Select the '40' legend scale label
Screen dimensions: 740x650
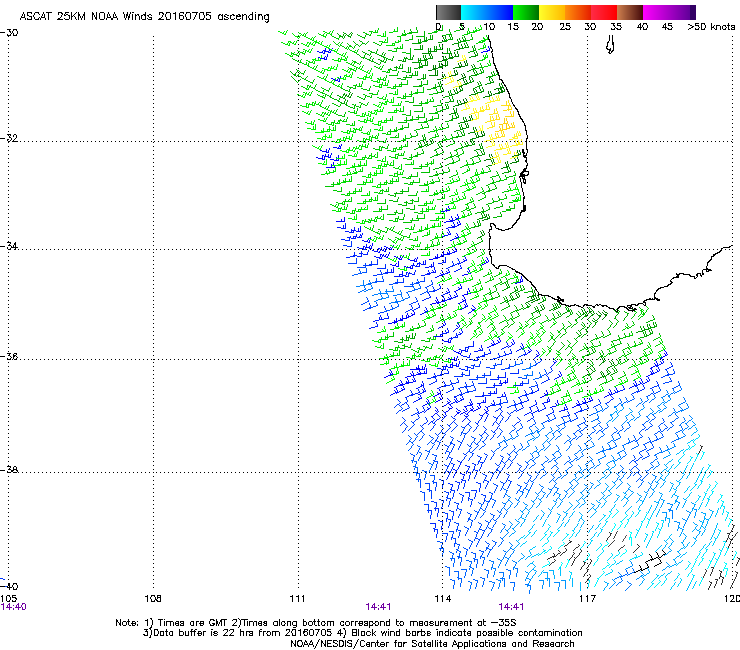642,26
